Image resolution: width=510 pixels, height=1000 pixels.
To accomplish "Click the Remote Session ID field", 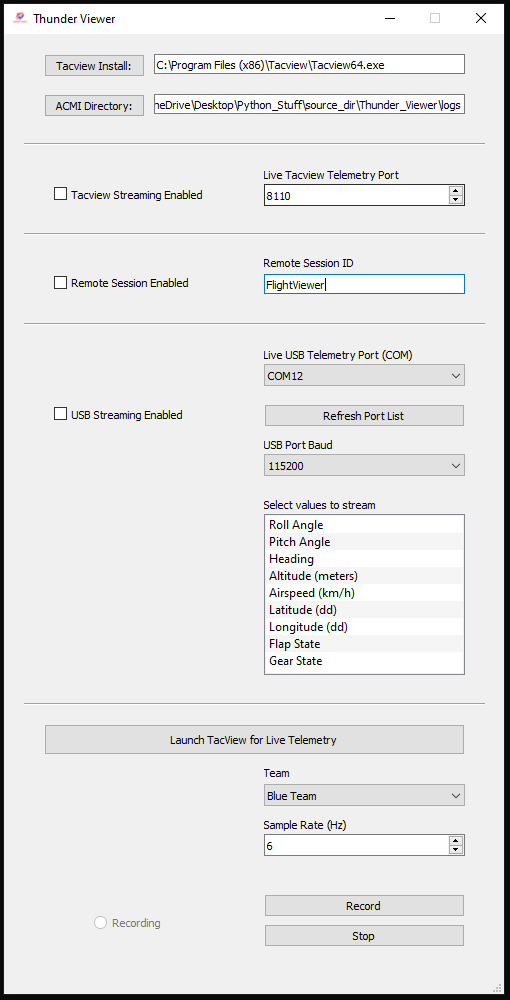I will pos(364,284).
